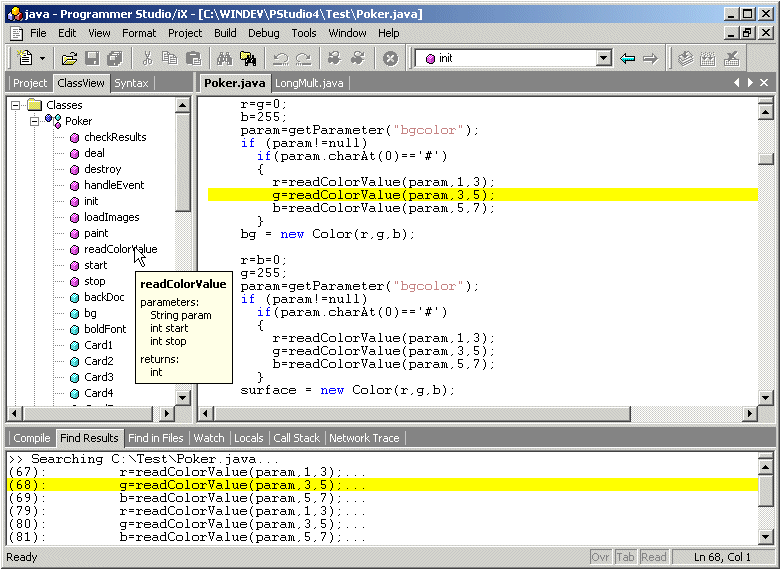This screenshot has height=569, width=780.
Task: Select the Card2 field in tree
Action: point(98,361)
